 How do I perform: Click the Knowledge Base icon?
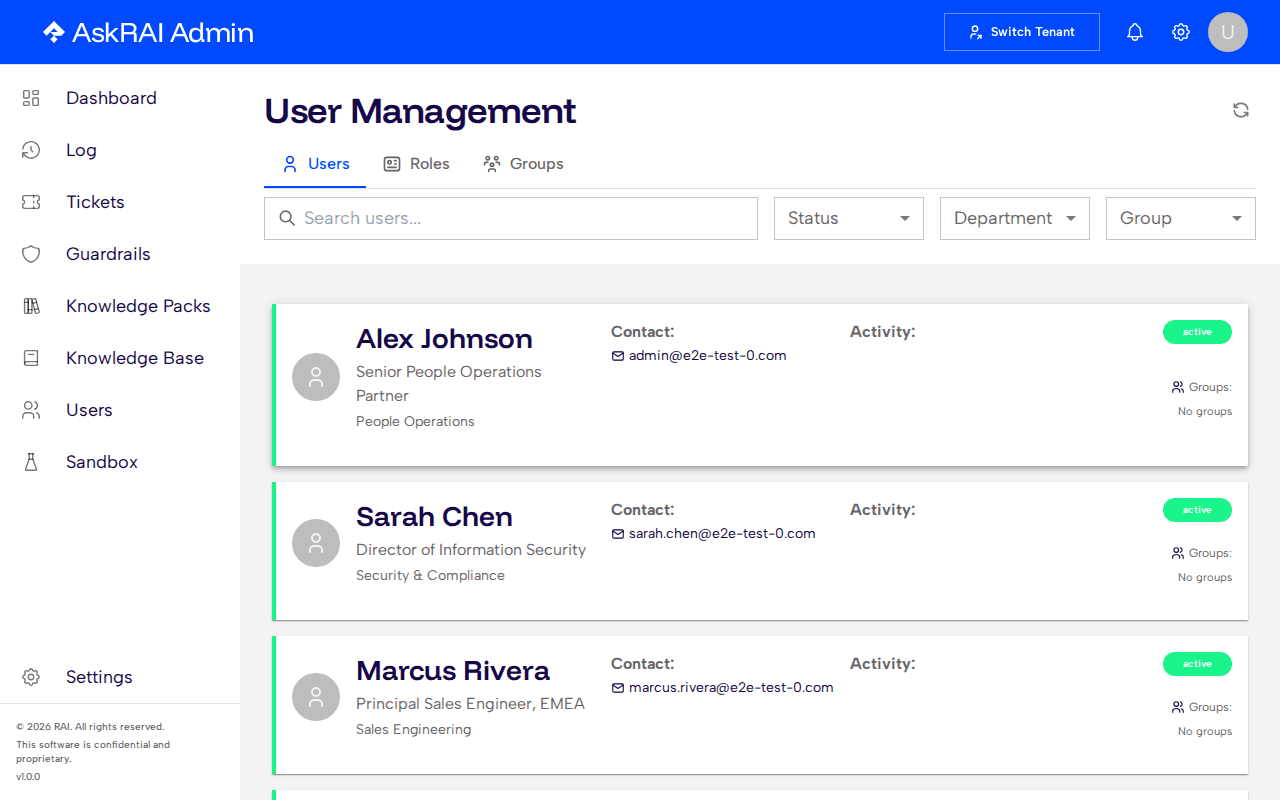pyautogui.click(x=31, y=358)
